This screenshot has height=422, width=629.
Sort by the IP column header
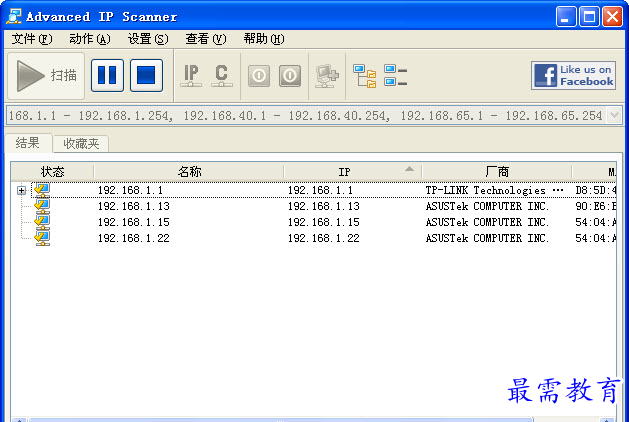tap(353, 172)
